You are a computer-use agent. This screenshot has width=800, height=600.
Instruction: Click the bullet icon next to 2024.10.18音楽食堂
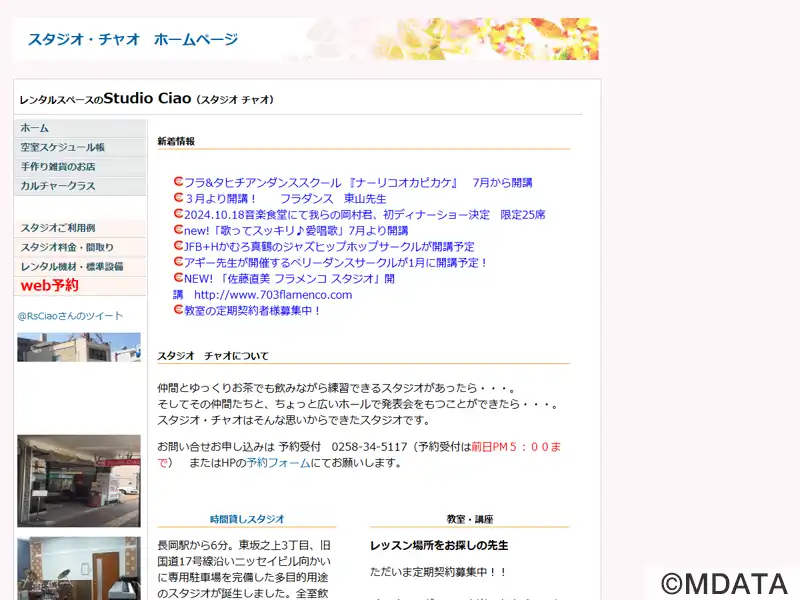click(178, 214)
